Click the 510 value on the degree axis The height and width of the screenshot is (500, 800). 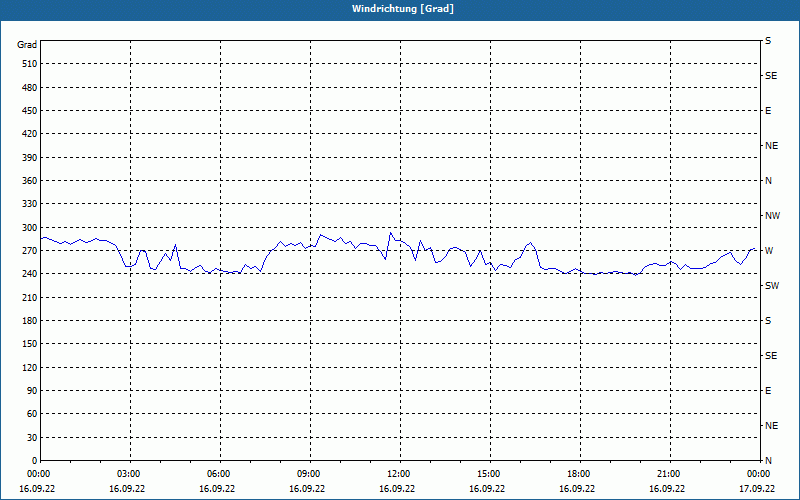click(30, 64)
